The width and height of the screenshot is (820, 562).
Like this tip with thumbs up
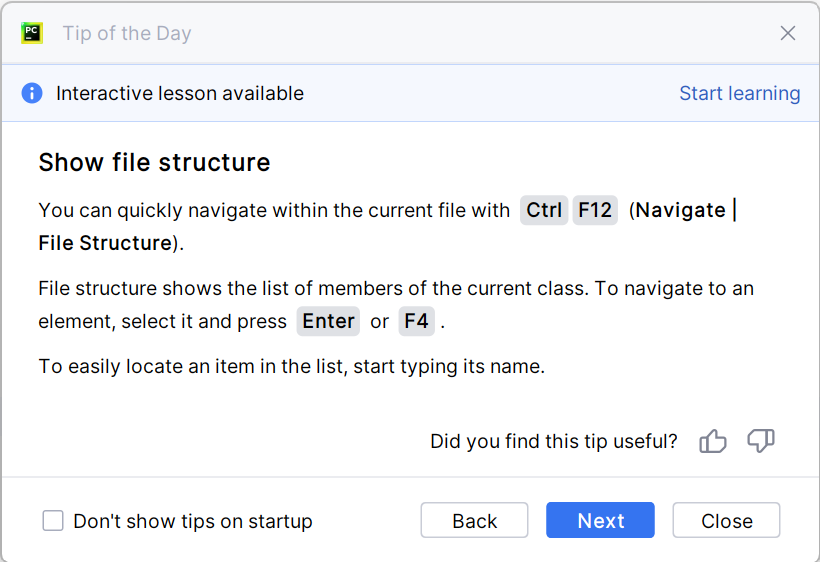(x=713, y=441)
